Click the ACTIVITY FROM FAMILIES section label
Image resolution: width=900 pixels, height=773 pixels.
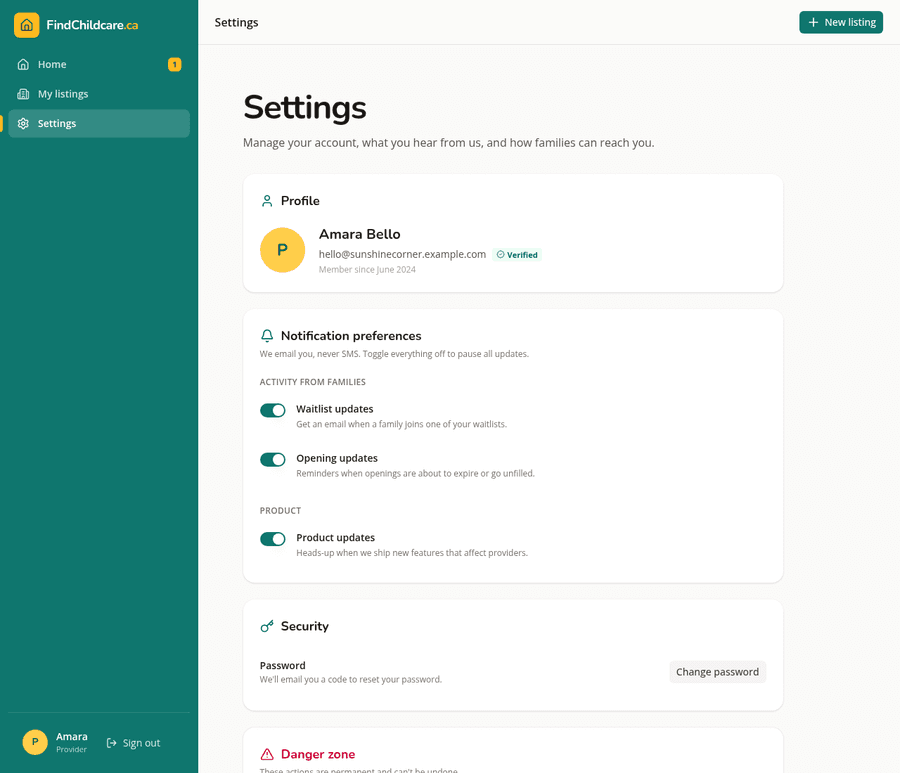point(312,382)
